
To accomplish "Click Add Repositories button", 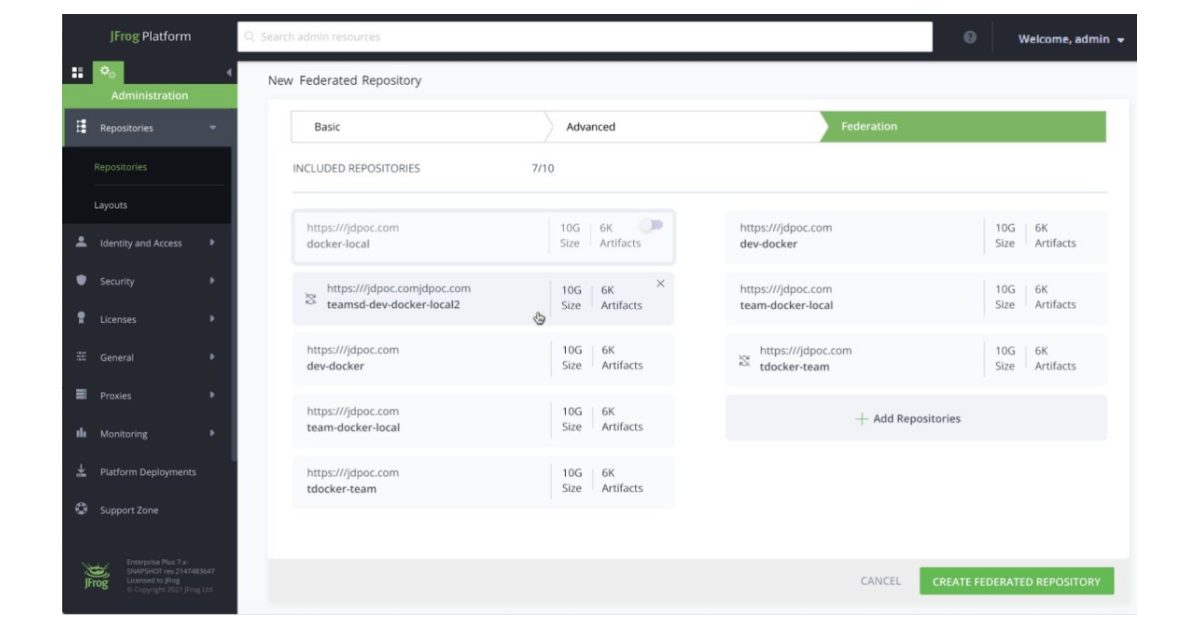I will click(x=916, y=418).
